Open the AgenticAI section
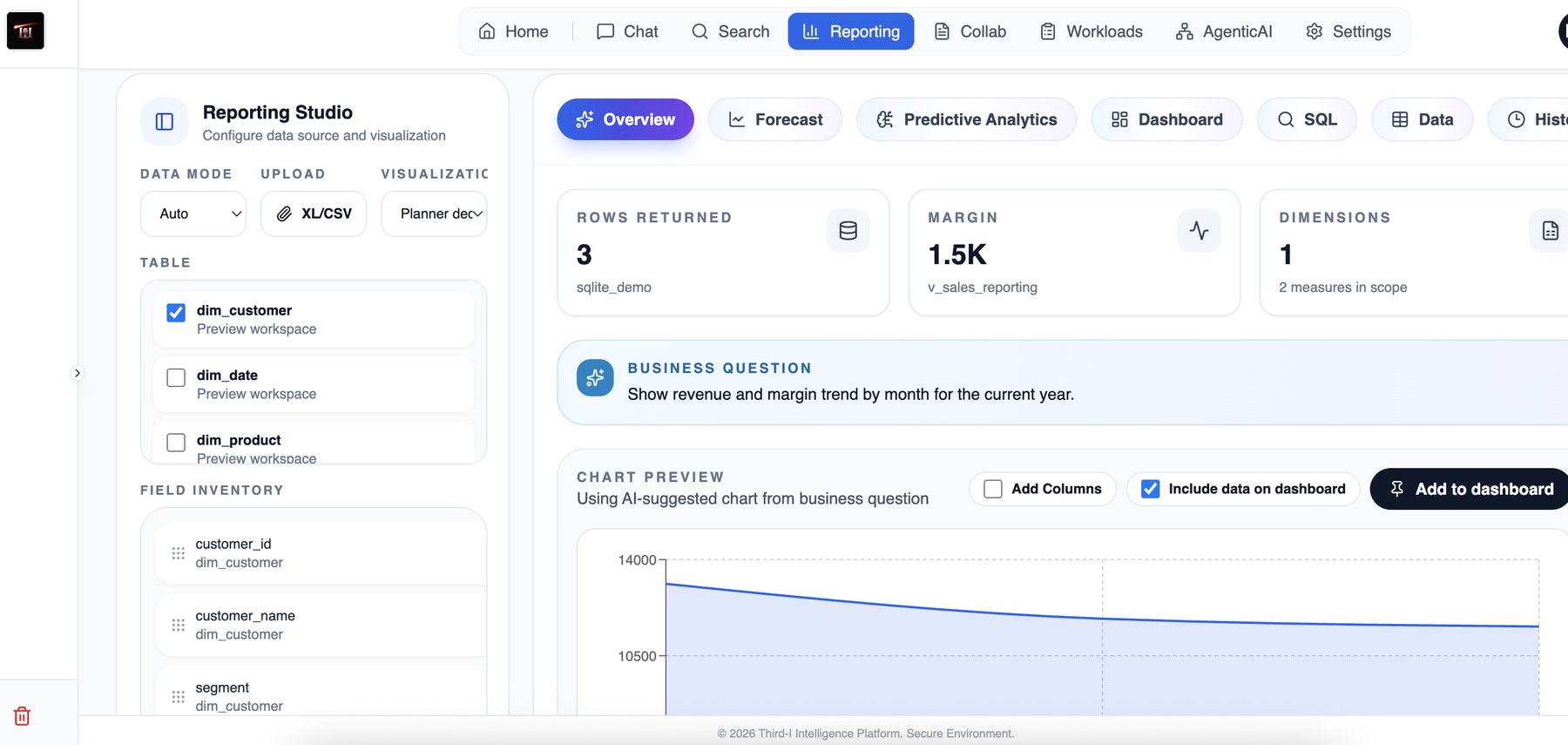 [1224, 31]
